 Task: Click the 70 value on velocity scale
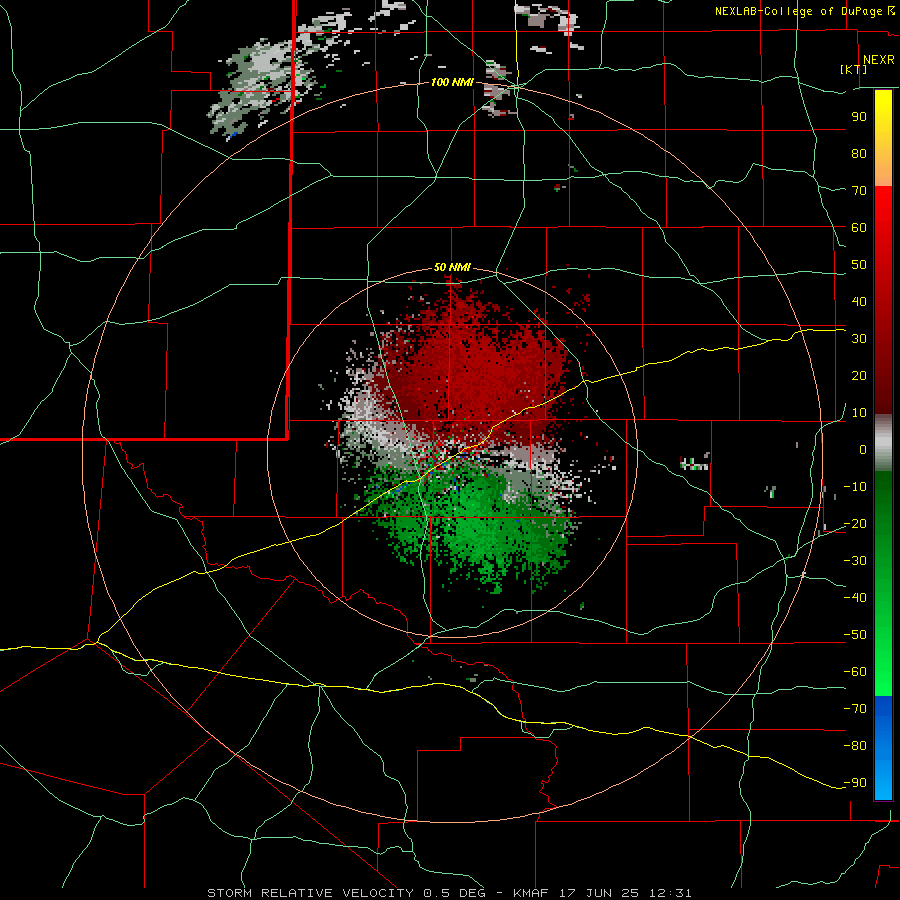pyautogui.click(x=859, y=191)
